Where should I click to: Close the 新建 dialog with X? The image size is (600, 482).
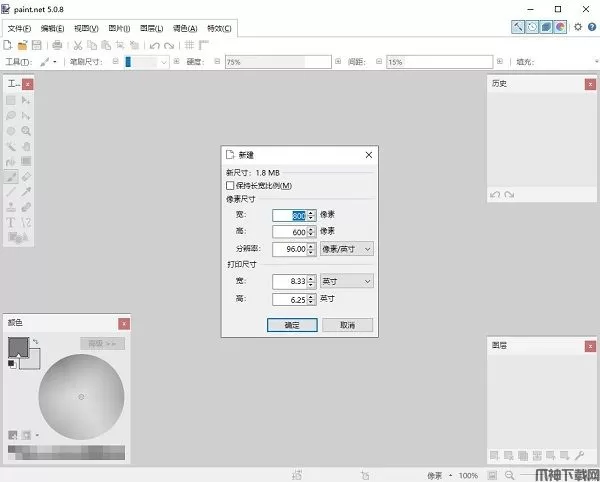368,155
